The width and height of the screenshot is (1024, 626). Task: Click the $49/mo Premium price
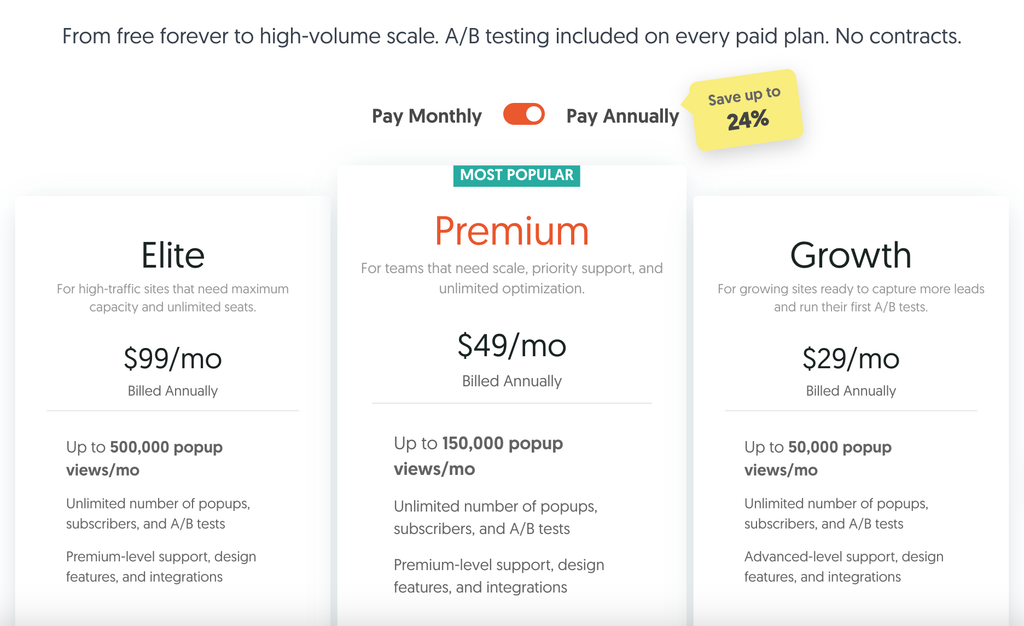(512, 345)
